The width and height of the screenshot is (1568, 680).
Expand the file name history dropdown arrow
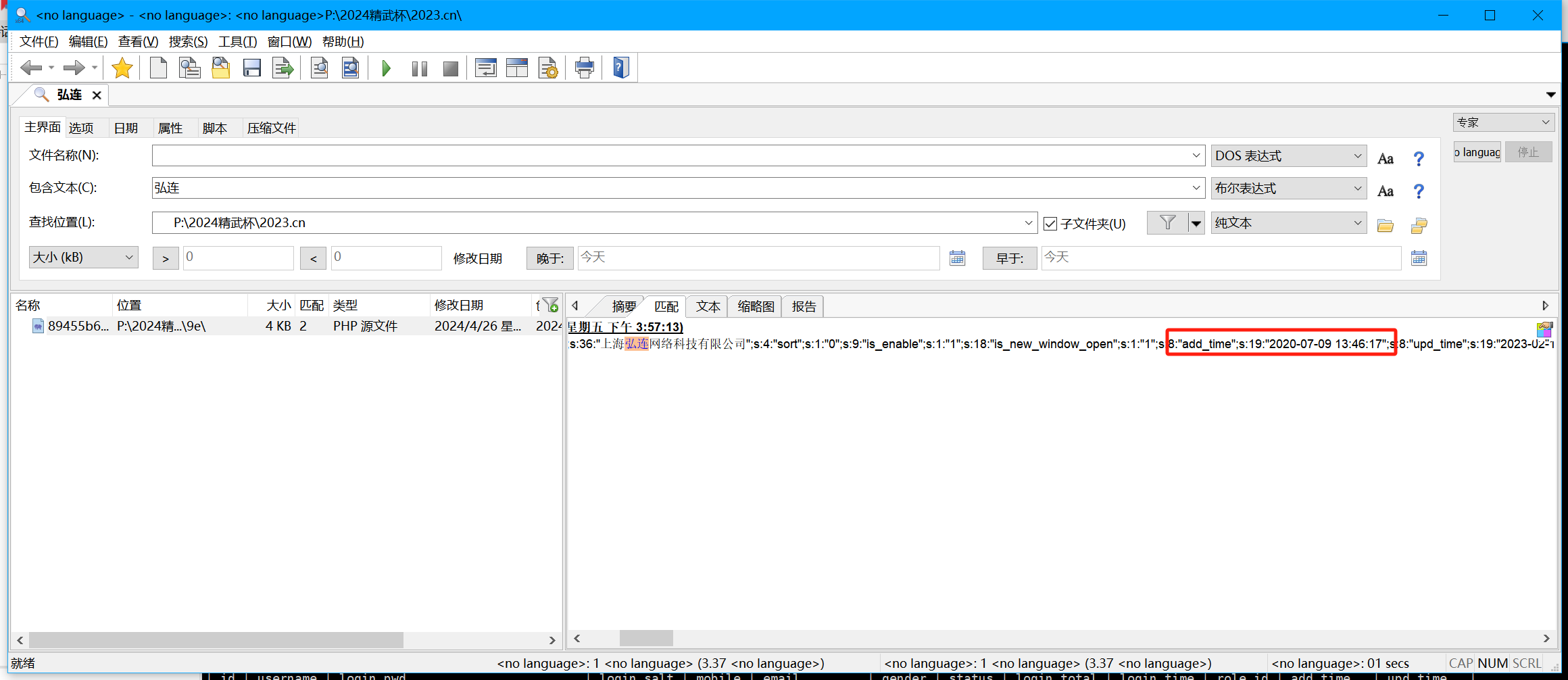click(x=1196, y=155)
